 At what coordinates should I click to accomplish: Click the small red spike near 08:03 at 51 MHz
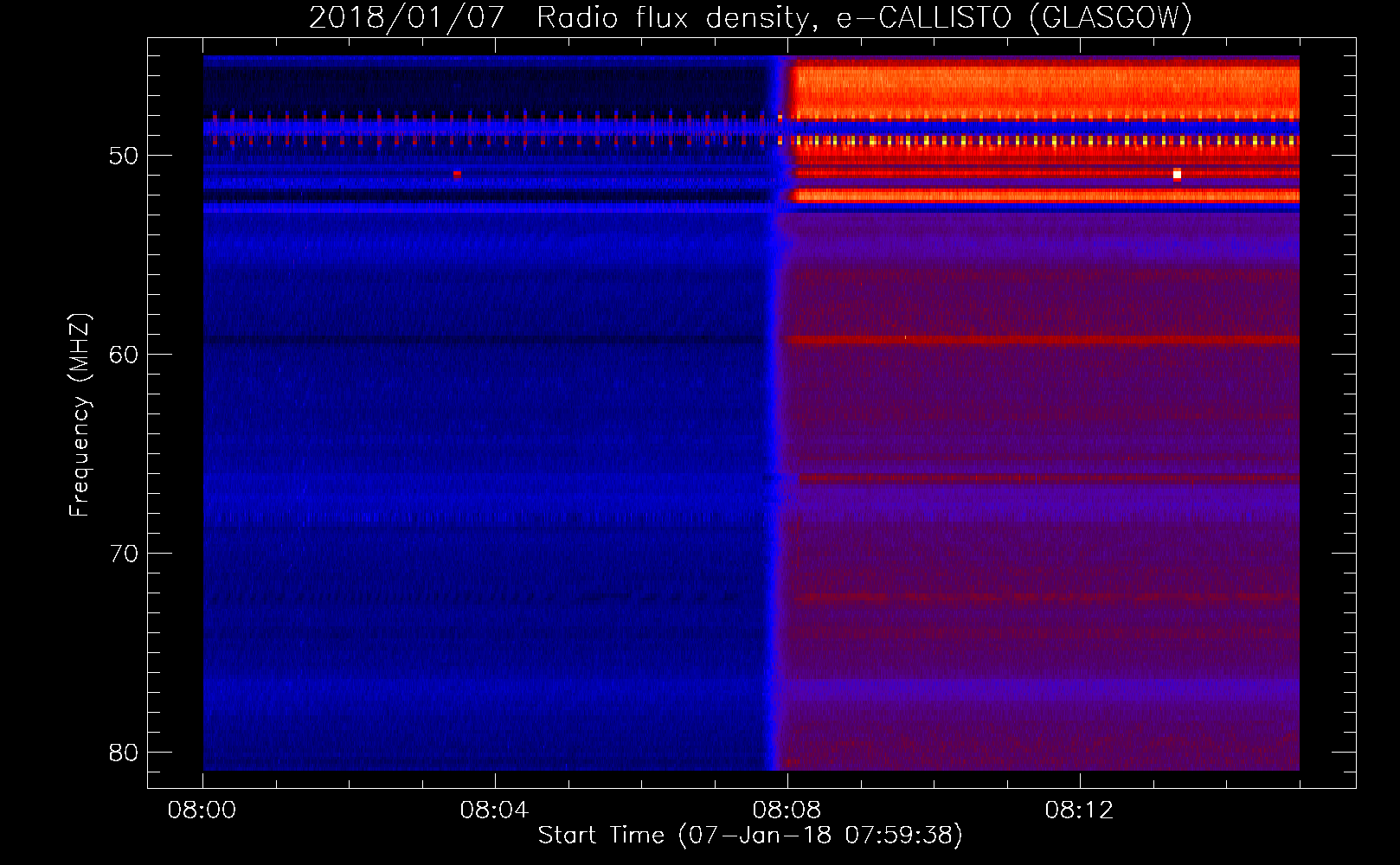[457, 174]
